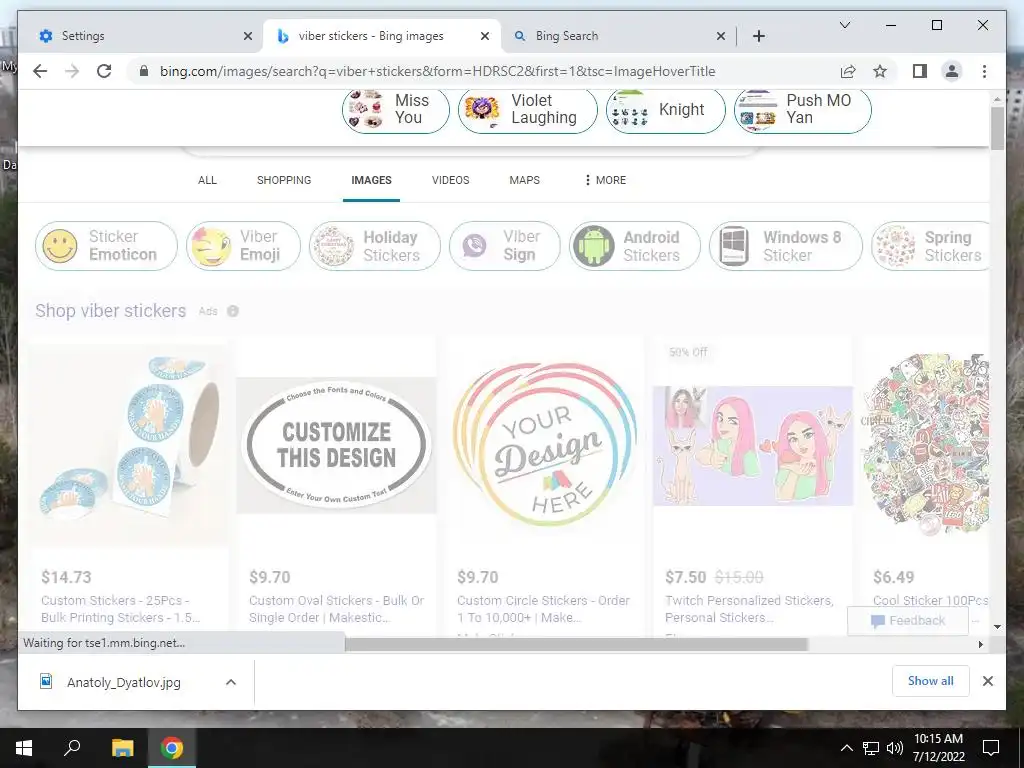This screenshot has height=768, width=1024.
Task: Click the vertical scrollbar down arrow
Action: (x=997, y=627)
